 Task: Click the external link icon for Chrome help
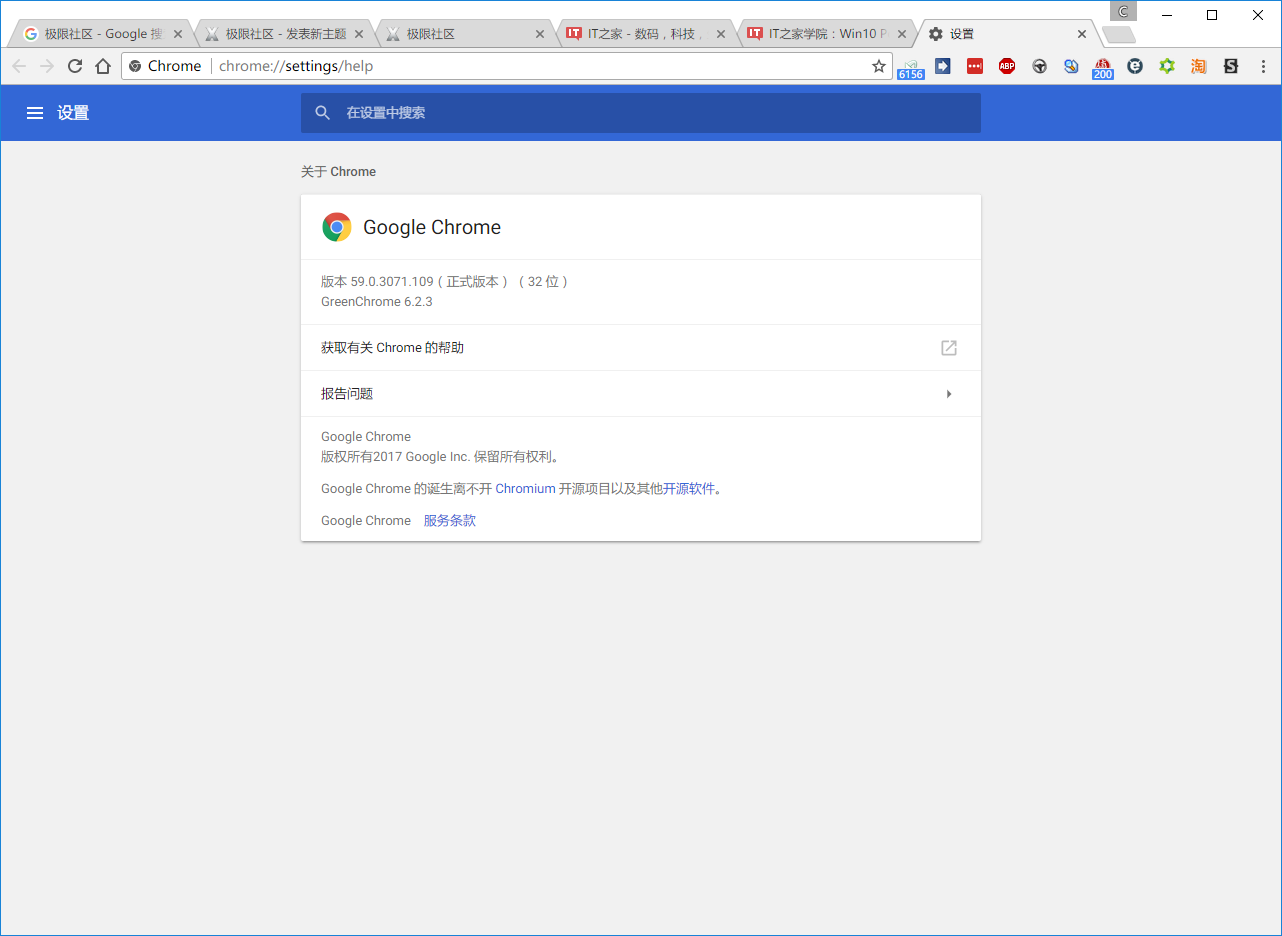click(x=949, y=348)
